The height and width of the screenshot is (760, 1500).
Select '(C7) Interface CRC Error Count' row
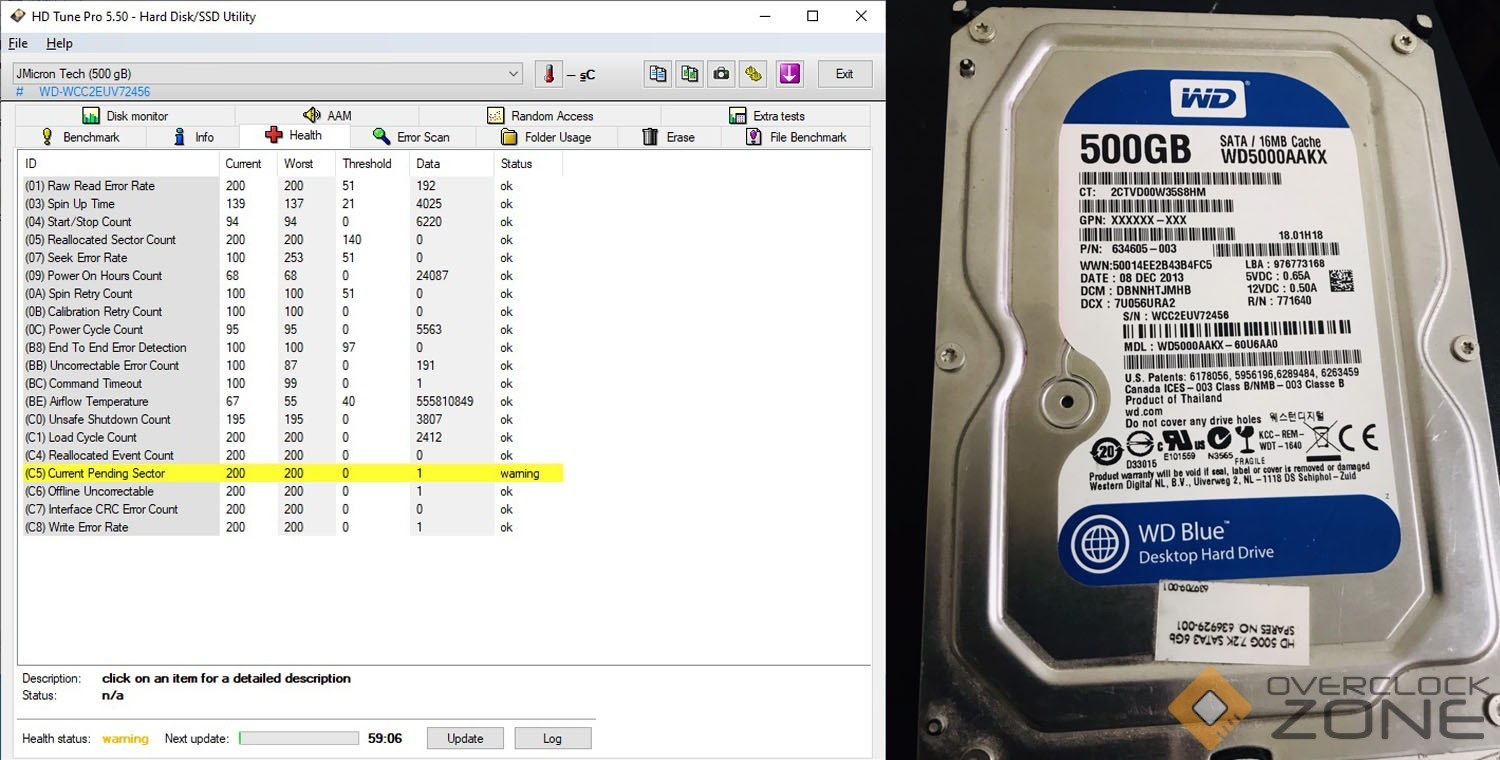coord(292,510)
